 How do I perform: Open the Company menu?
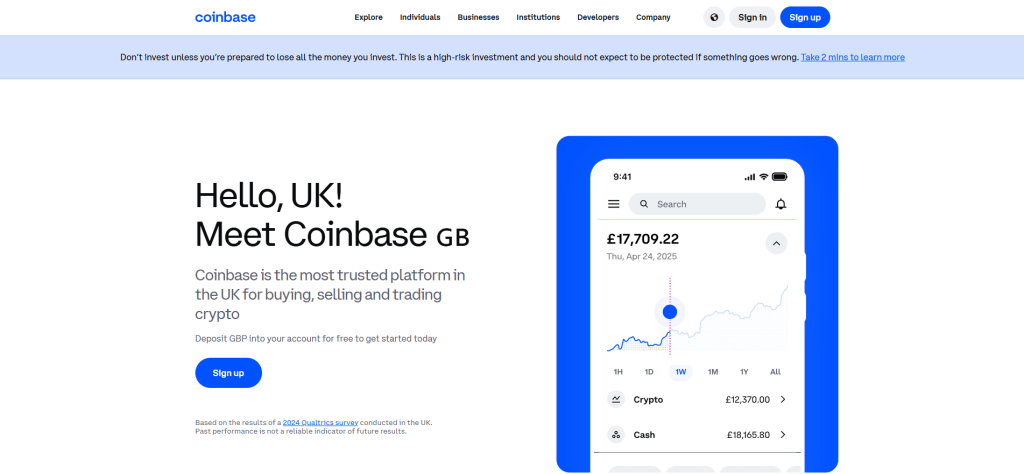pos(653,18)
